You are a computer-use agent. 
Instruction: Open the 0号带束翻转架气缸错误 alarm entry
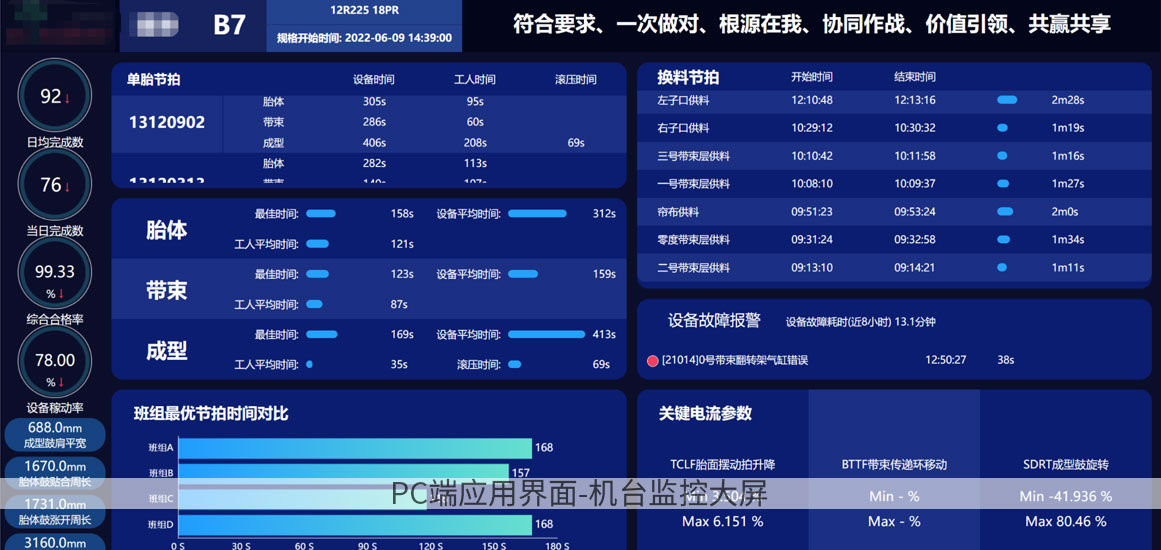[734, 360]
